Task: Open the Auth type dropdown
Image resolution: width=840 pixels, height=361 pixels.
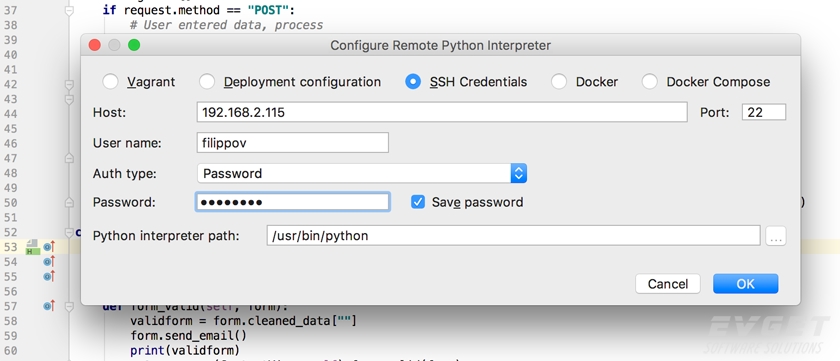Action: pos(362,173)
